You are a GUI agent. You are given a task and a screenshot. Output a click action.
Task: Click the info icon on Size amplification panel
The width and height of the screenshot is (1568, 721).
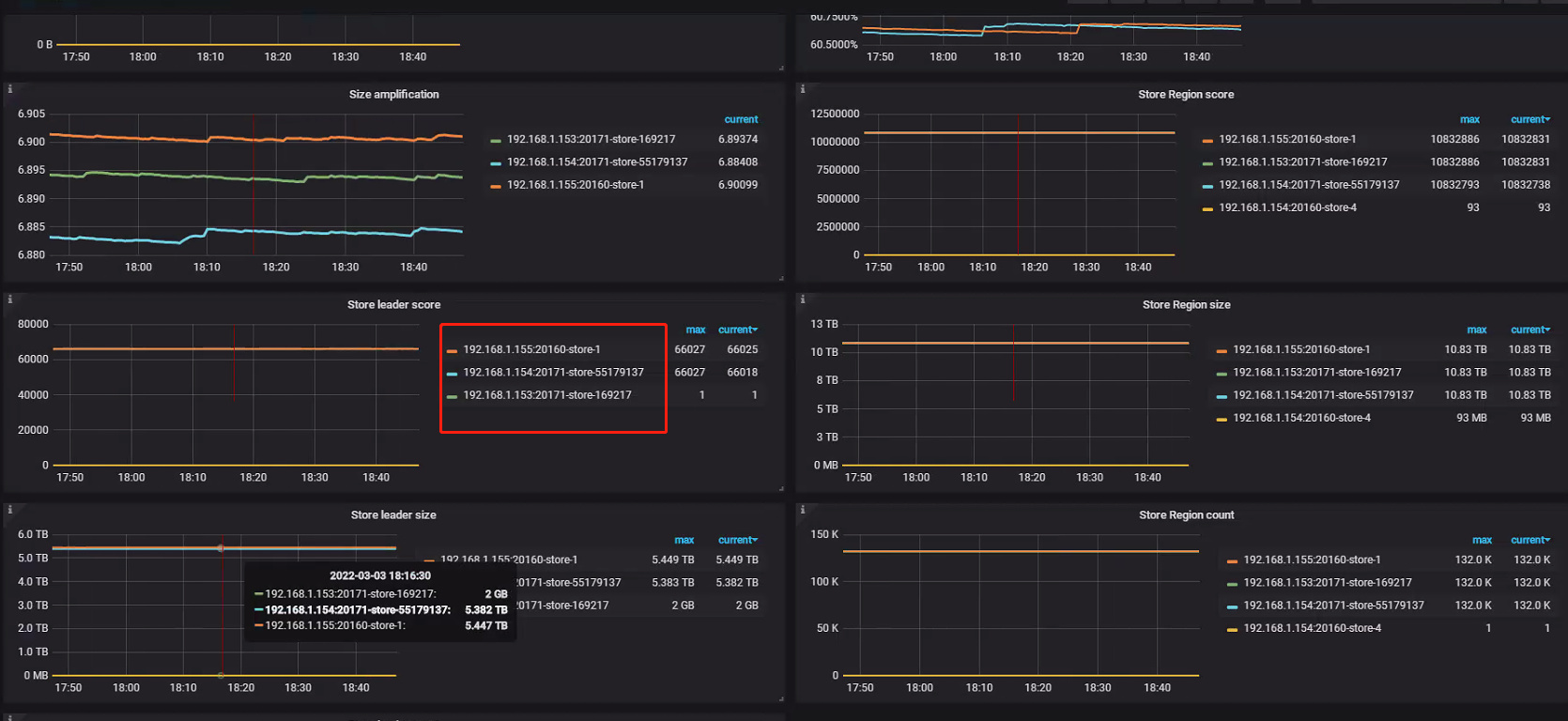coord(10,89)
